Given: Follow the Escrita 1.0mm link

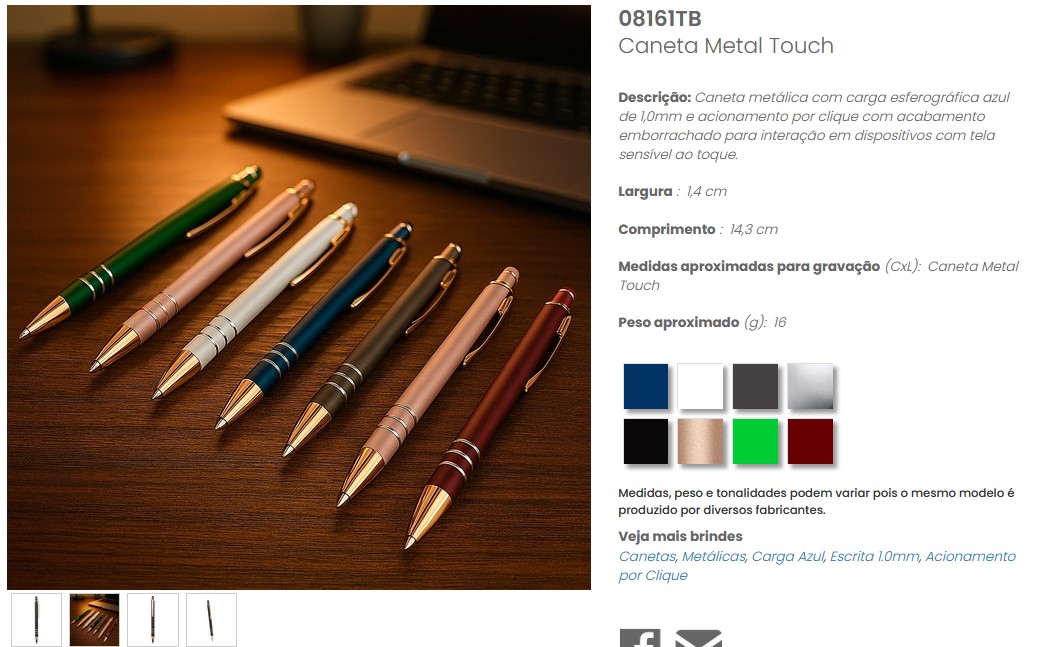Looking at the screenshot, I should coord(876,556).
